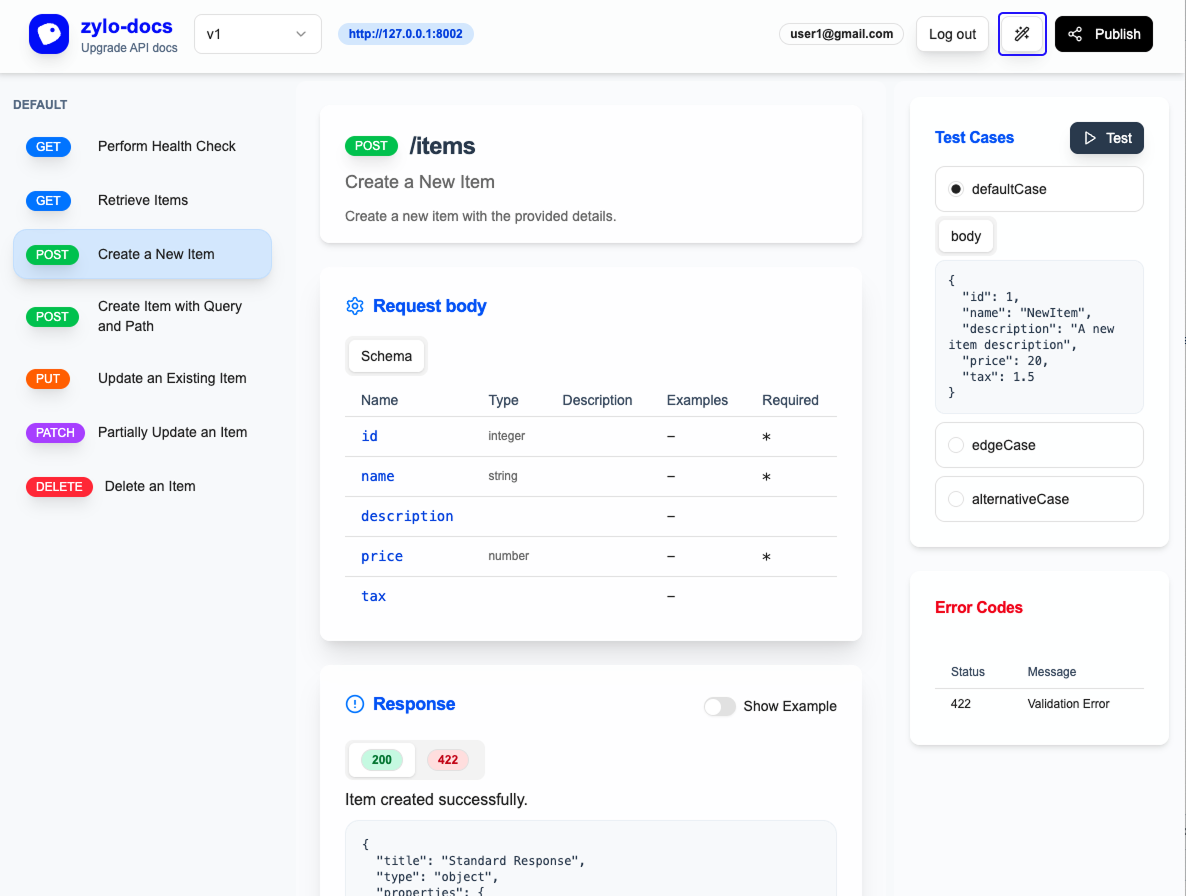Select the body tab in Test Cases
Screen dimensions: 1186x896
coord(966,236)
